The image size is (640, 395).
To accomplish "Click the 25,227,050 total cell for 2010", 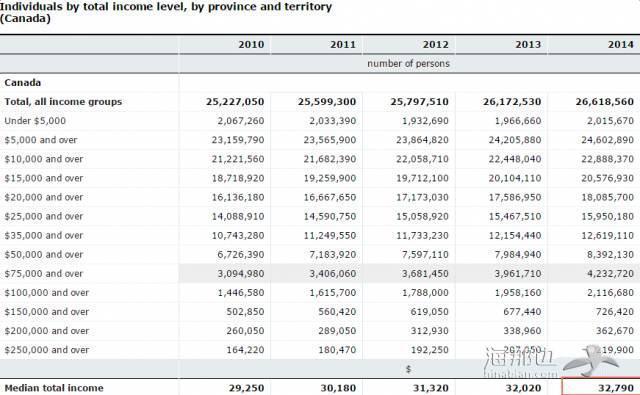I will (235, 102).
